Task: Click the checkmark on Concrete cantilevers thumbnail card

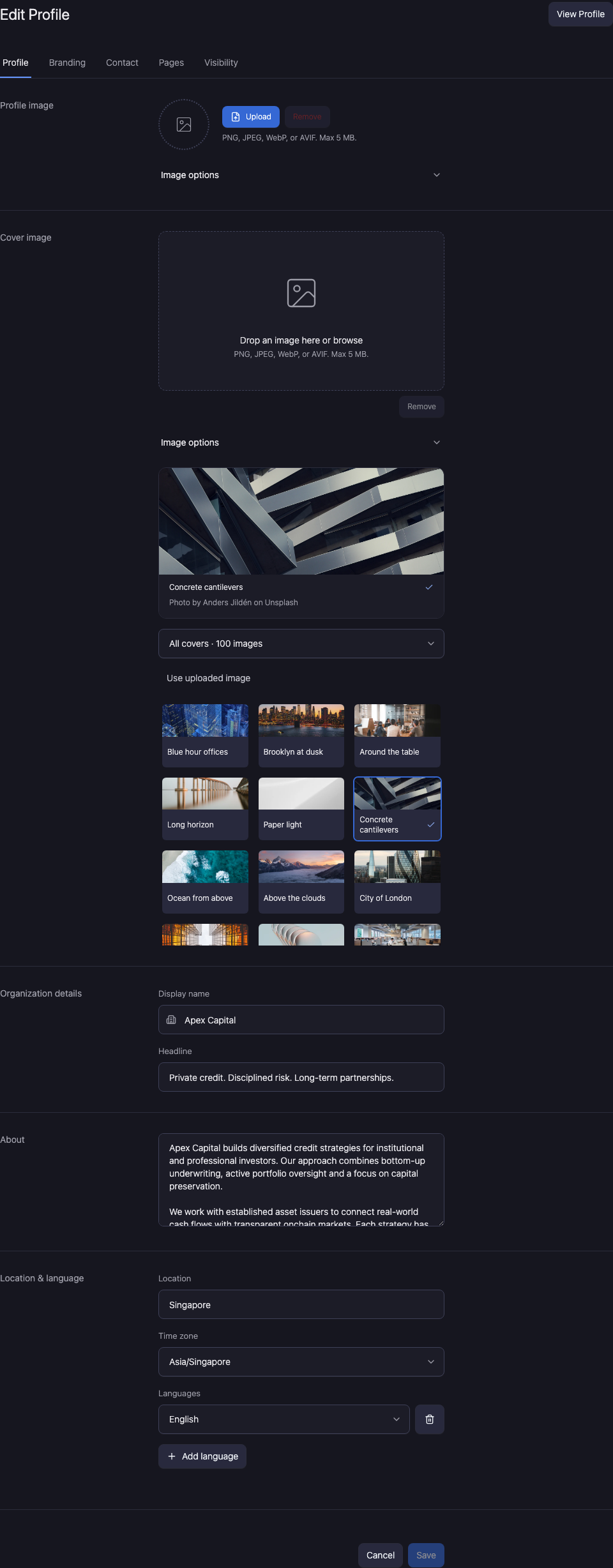Action: tap(431, 824)
